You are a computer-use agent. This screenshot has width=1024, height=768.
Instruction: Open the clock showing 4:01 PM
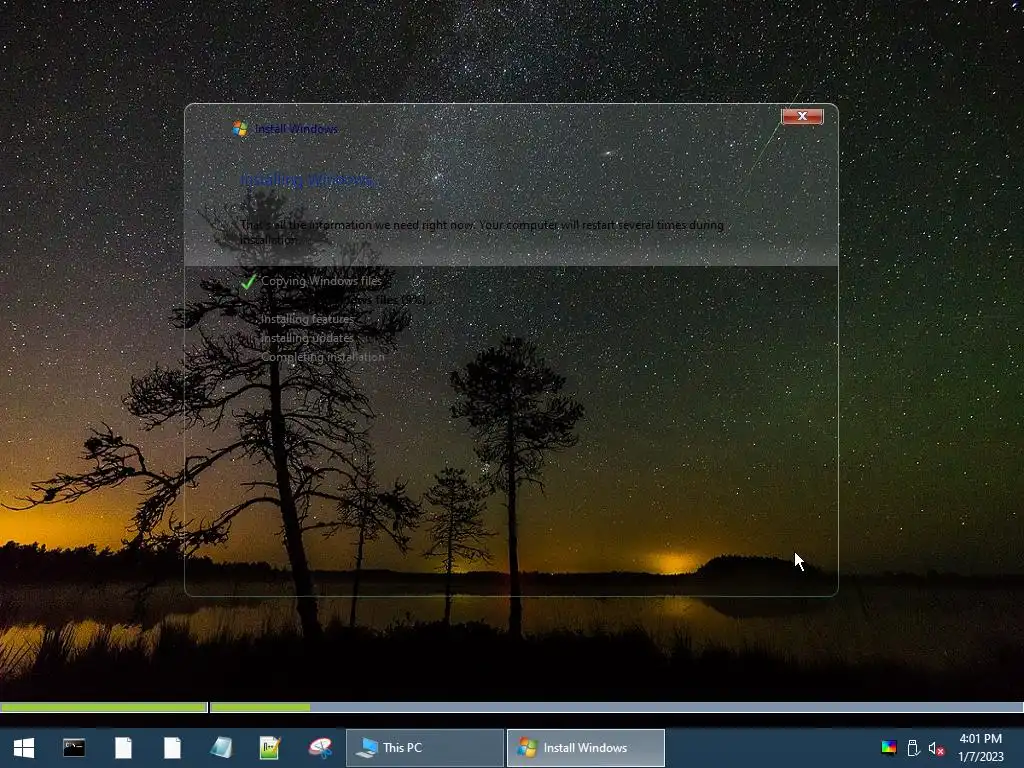(x=980, y=748)
